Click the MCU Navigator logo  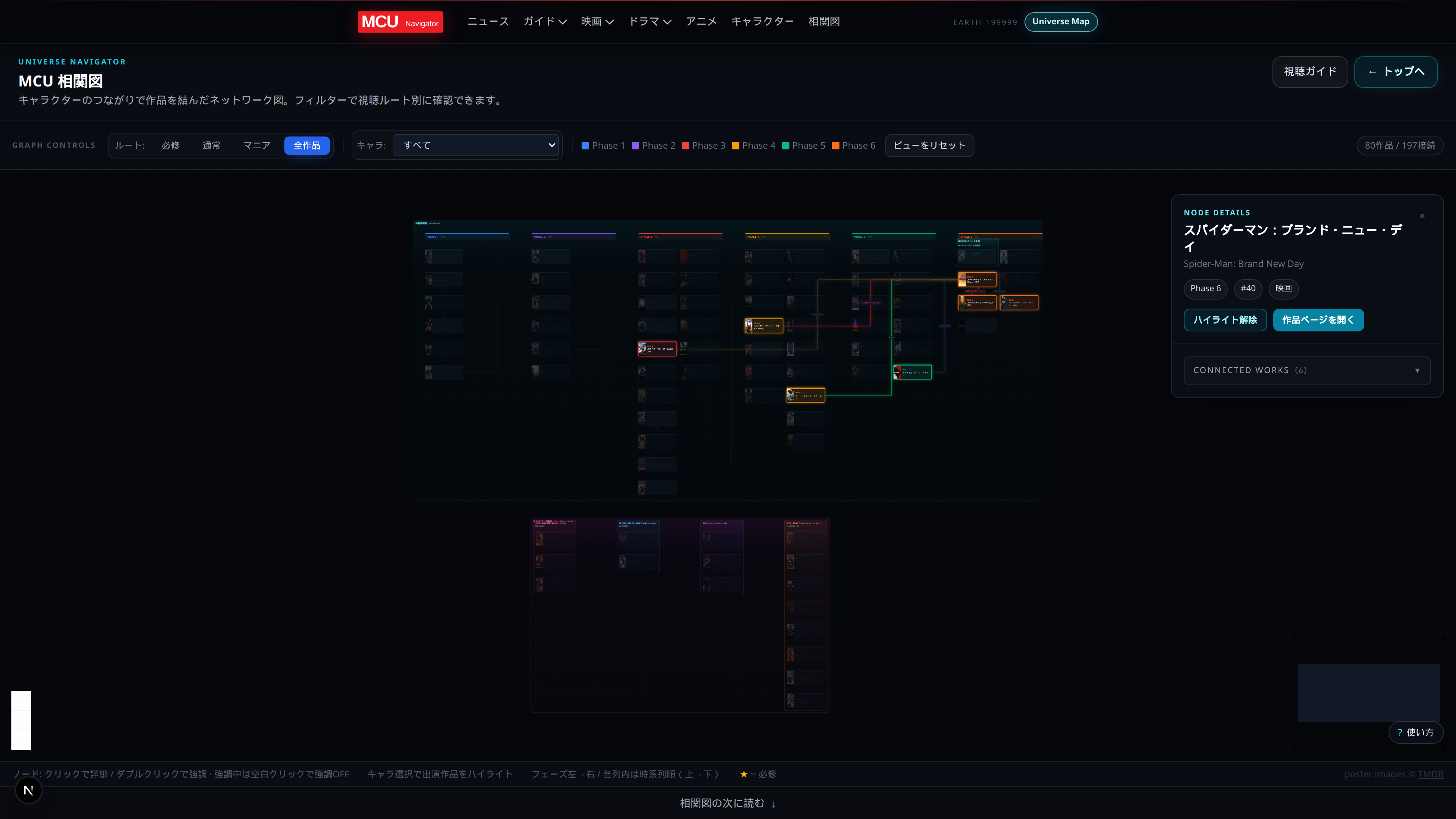coord(400,22)
